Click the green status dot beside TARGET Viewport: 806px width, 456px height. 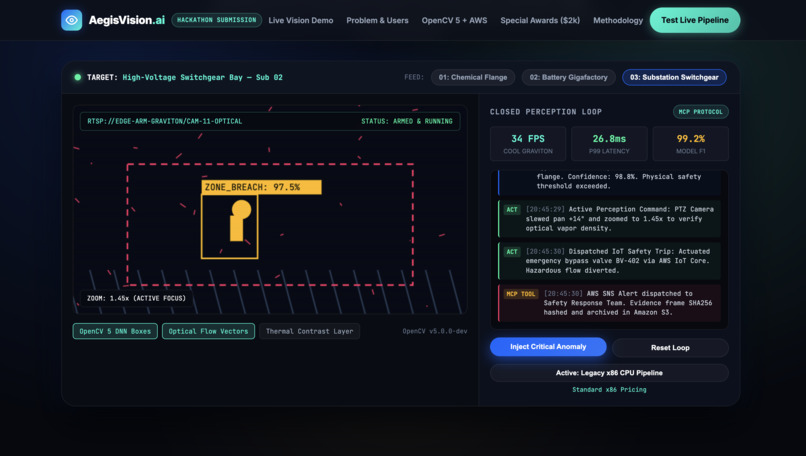[x=78, y=77]
